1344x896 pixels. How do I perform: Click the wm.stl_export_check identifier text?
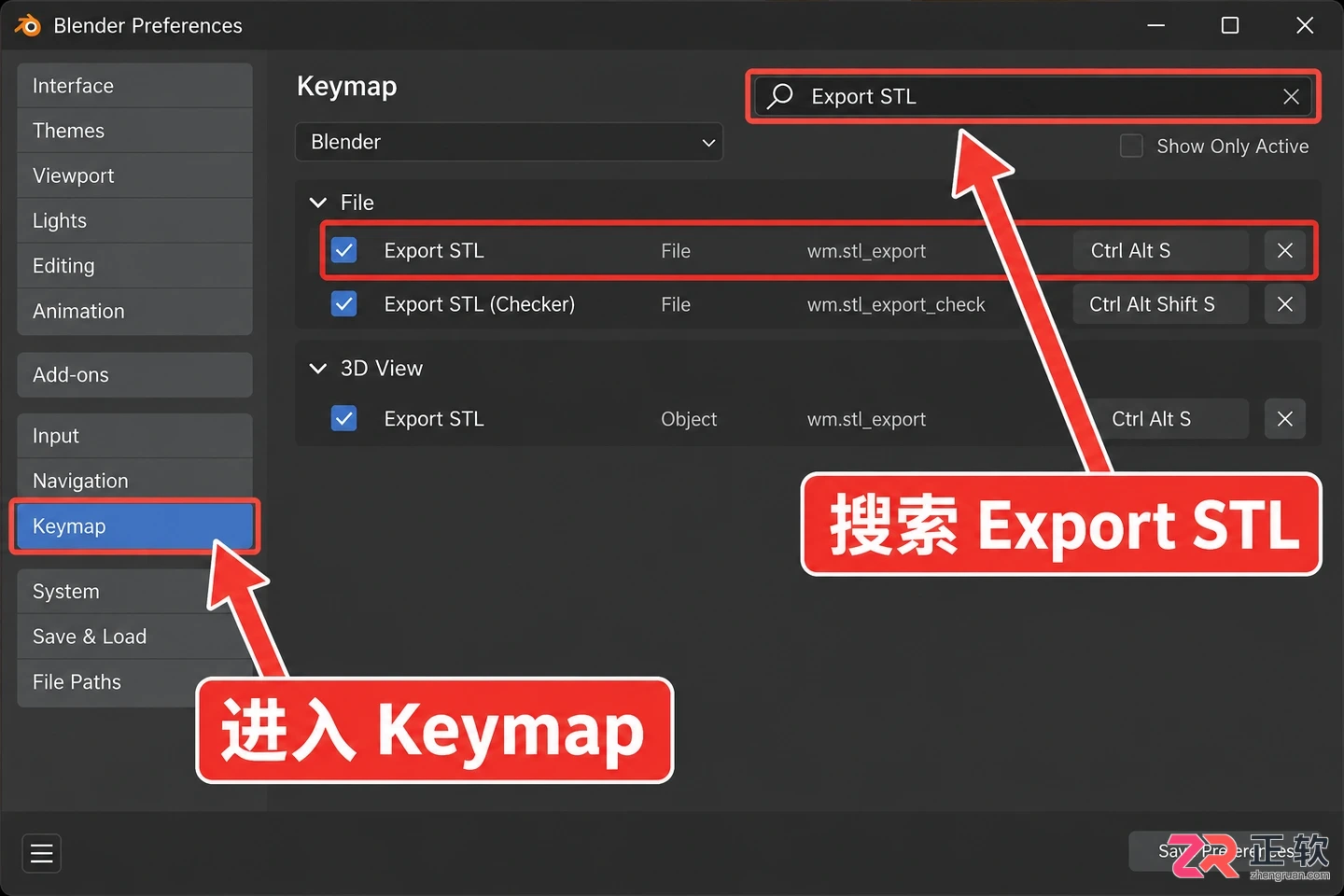(896, 304)
